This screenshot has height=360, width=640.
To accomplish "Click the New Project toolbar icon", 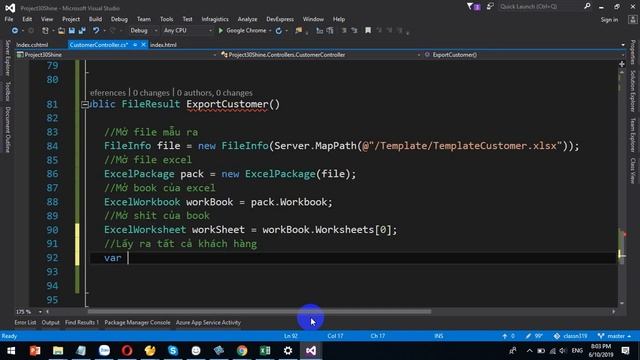I will click(45, 31).
